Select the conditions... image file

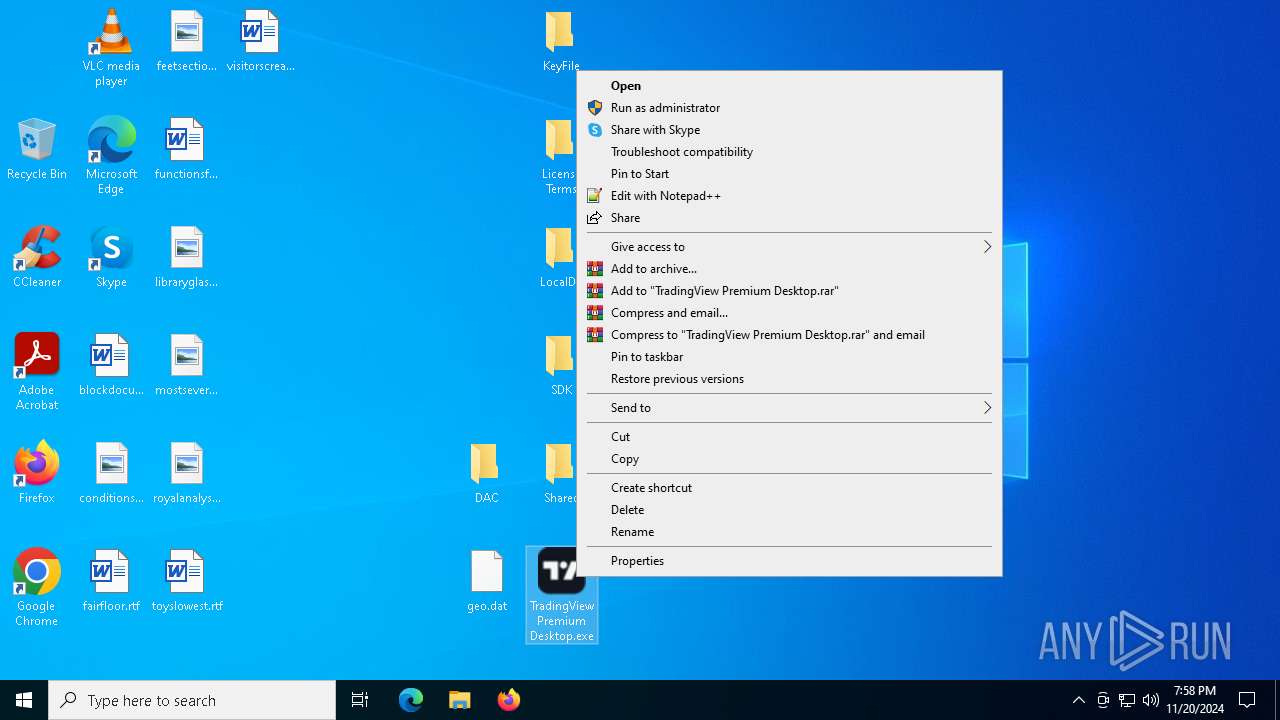[111, 473]
